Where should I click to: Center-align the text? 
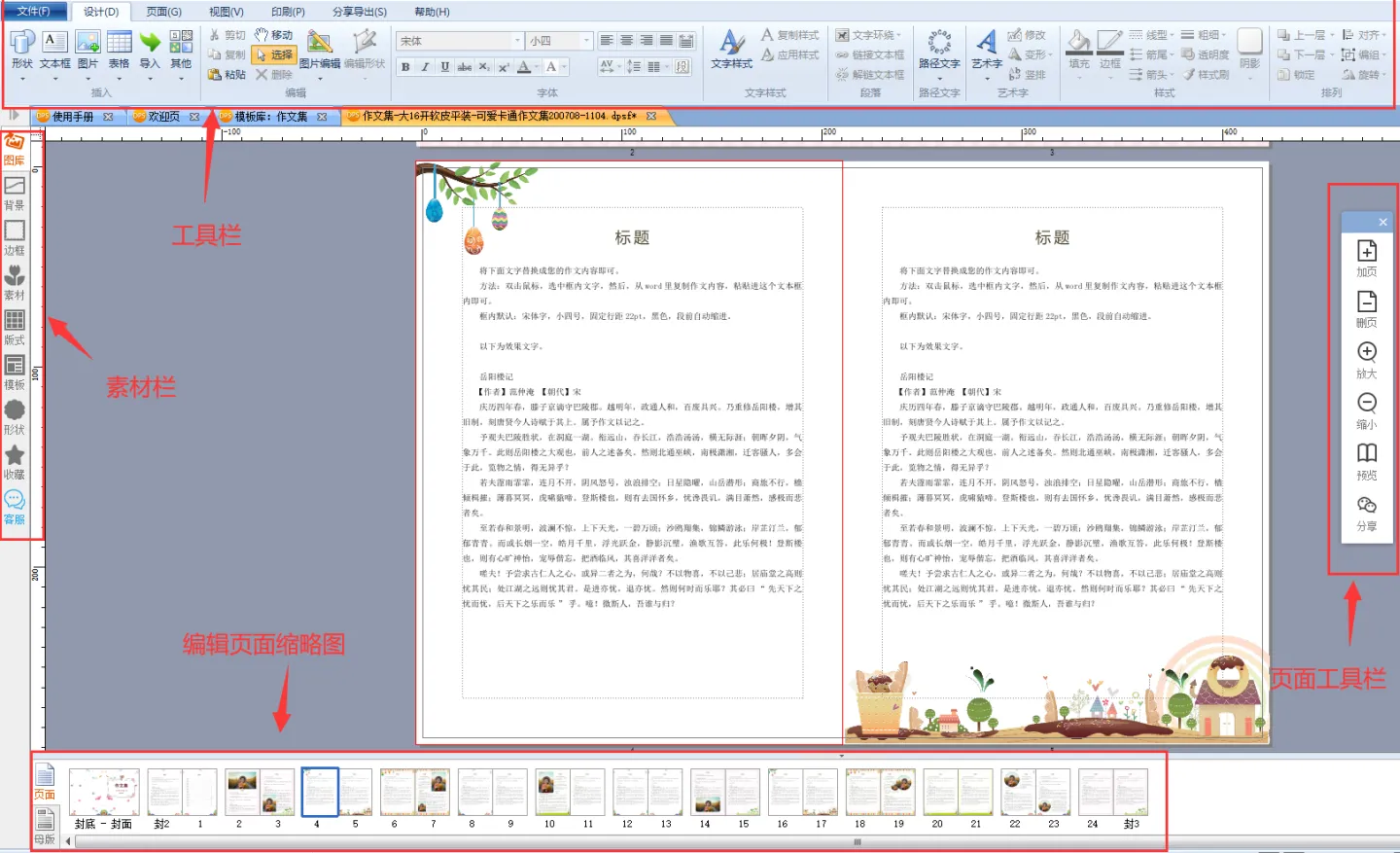[626, 41]
